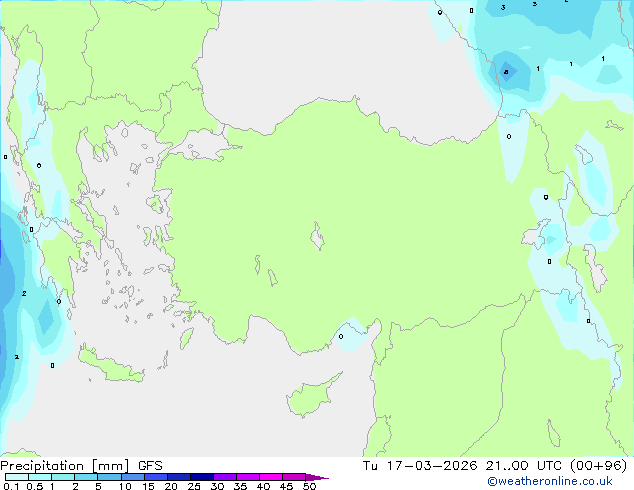
Task: Click the '15' legend label
Action: tap(148, 486)
